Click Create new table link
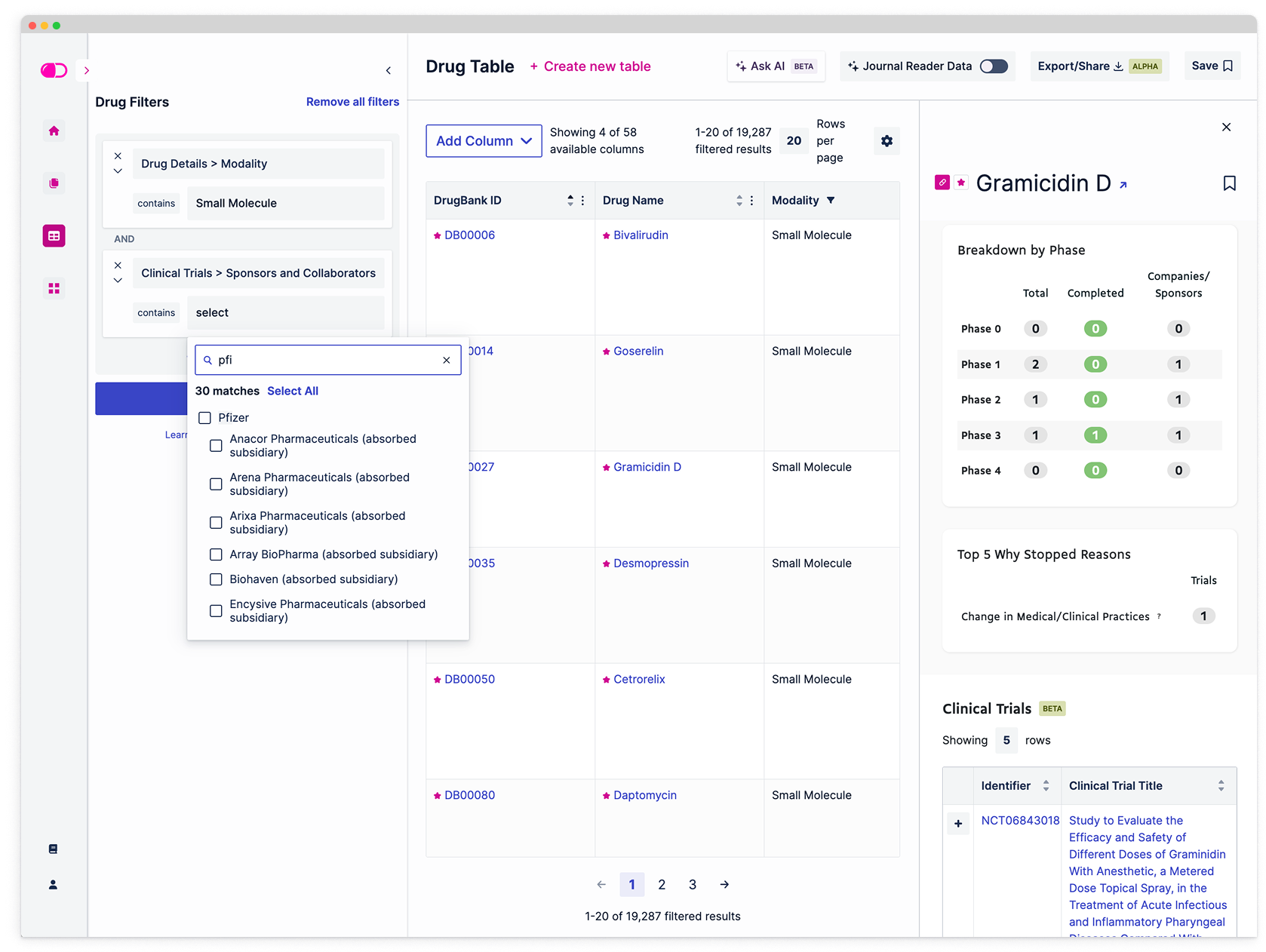This screenshot has height=952, width=1266. pos(590,66)
